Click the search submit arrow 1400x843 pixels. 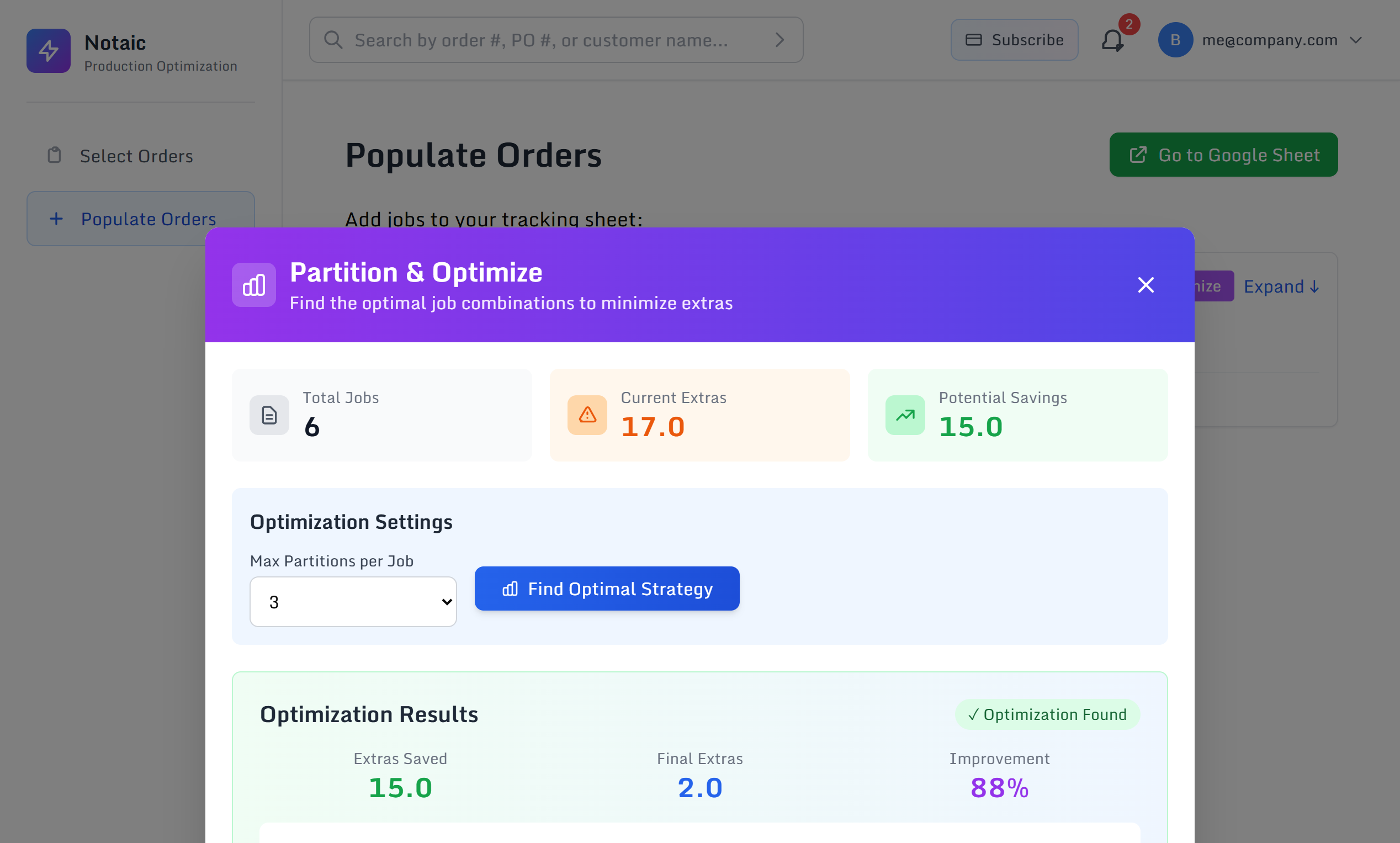[x=779, y=40]
